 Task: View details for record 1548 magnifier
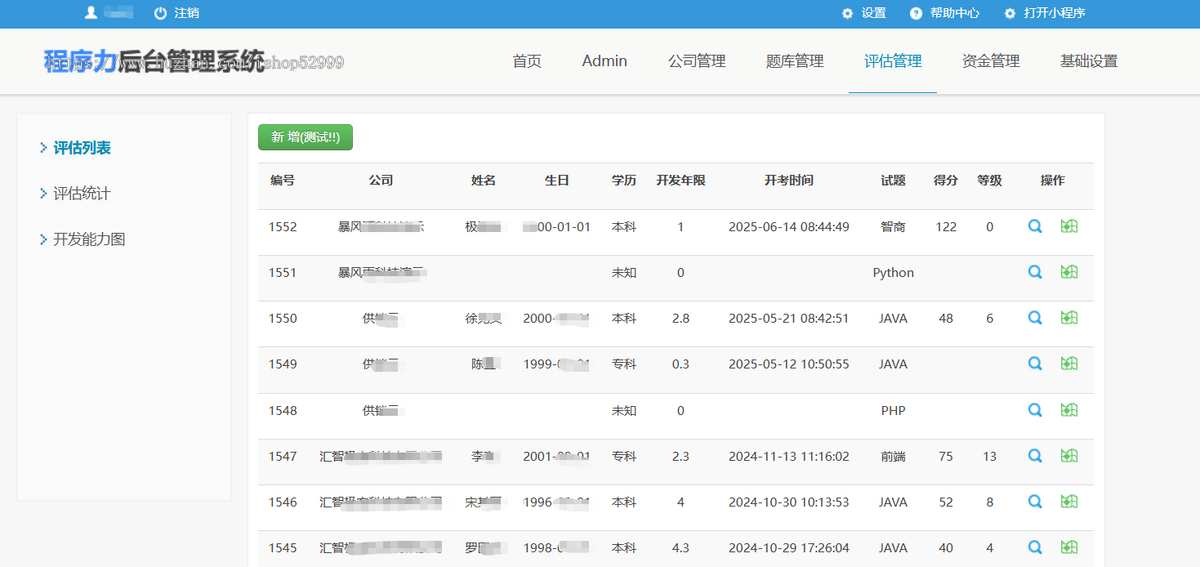1035,410
